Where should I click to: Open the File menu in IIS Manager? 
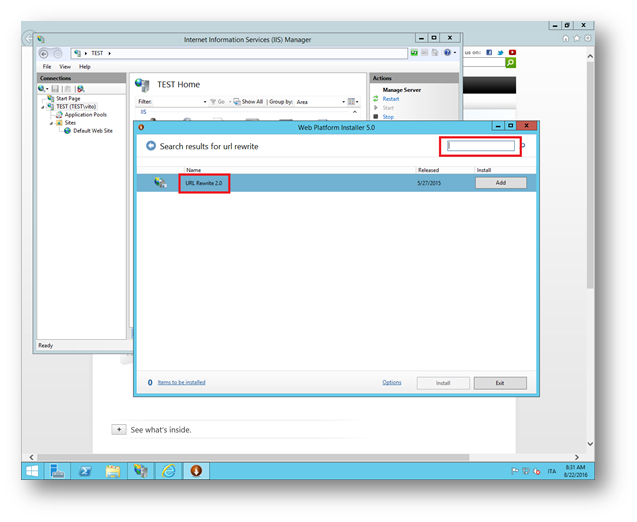coord(47,67)
